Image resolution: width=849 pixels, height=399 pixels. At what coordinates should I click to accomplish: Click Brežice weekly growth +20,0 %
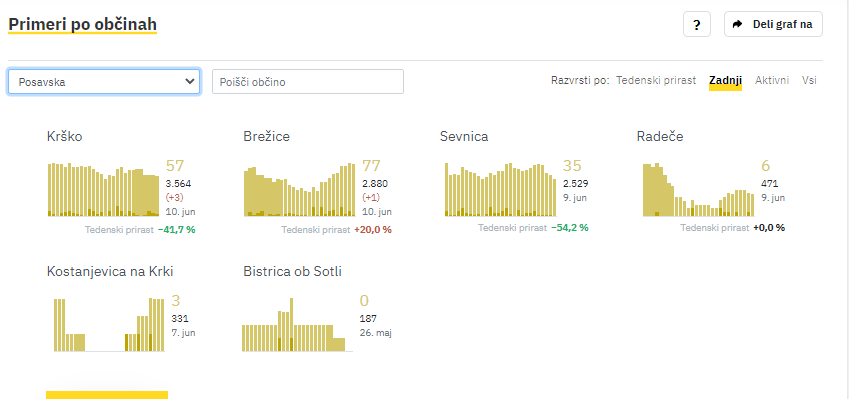373,230
